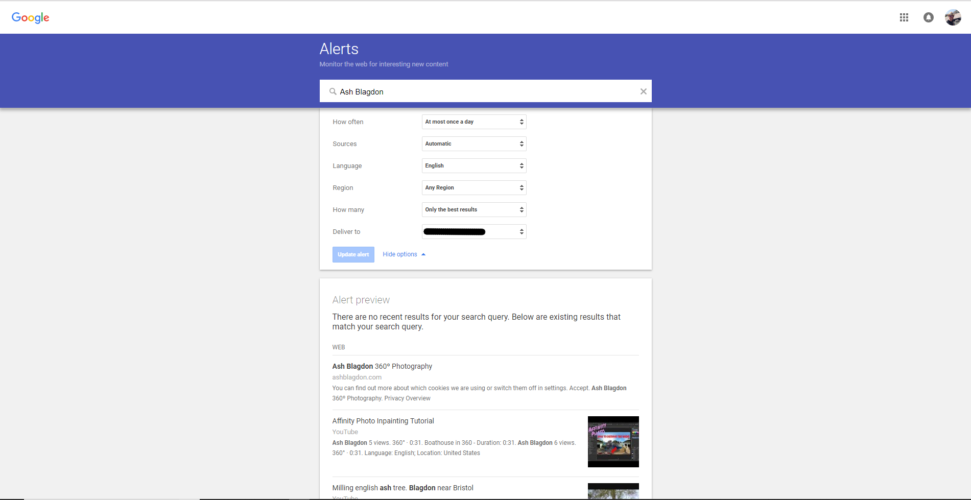Screen dimensions: 971x500
Task: Click the Google logo
Action: pyautogui.click(x=30, y=18)
